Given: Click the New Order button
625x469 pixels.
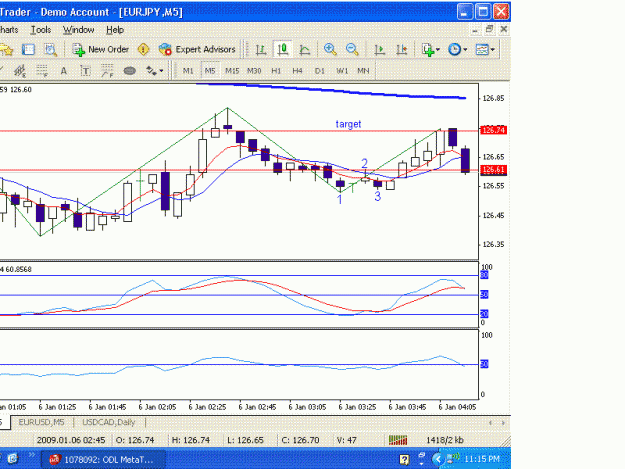Looking at the screenshot, I should [x=100, y=49].
